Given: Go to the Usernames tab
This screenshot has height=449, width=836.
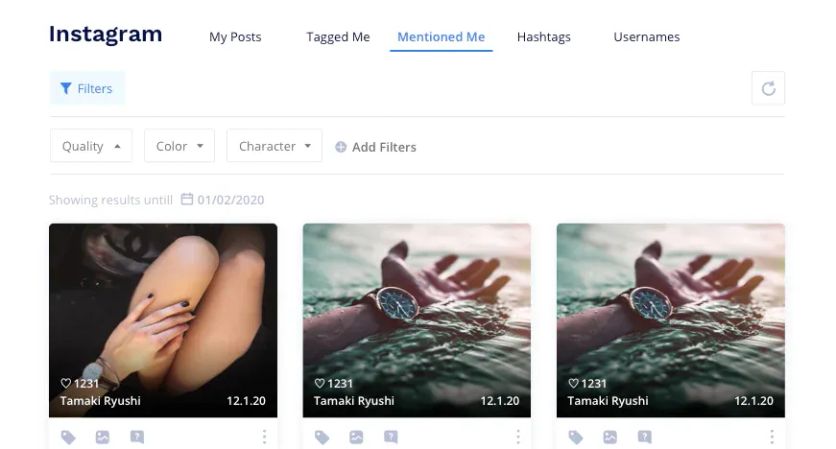Looking at the screenshot, I should point(646,37).
